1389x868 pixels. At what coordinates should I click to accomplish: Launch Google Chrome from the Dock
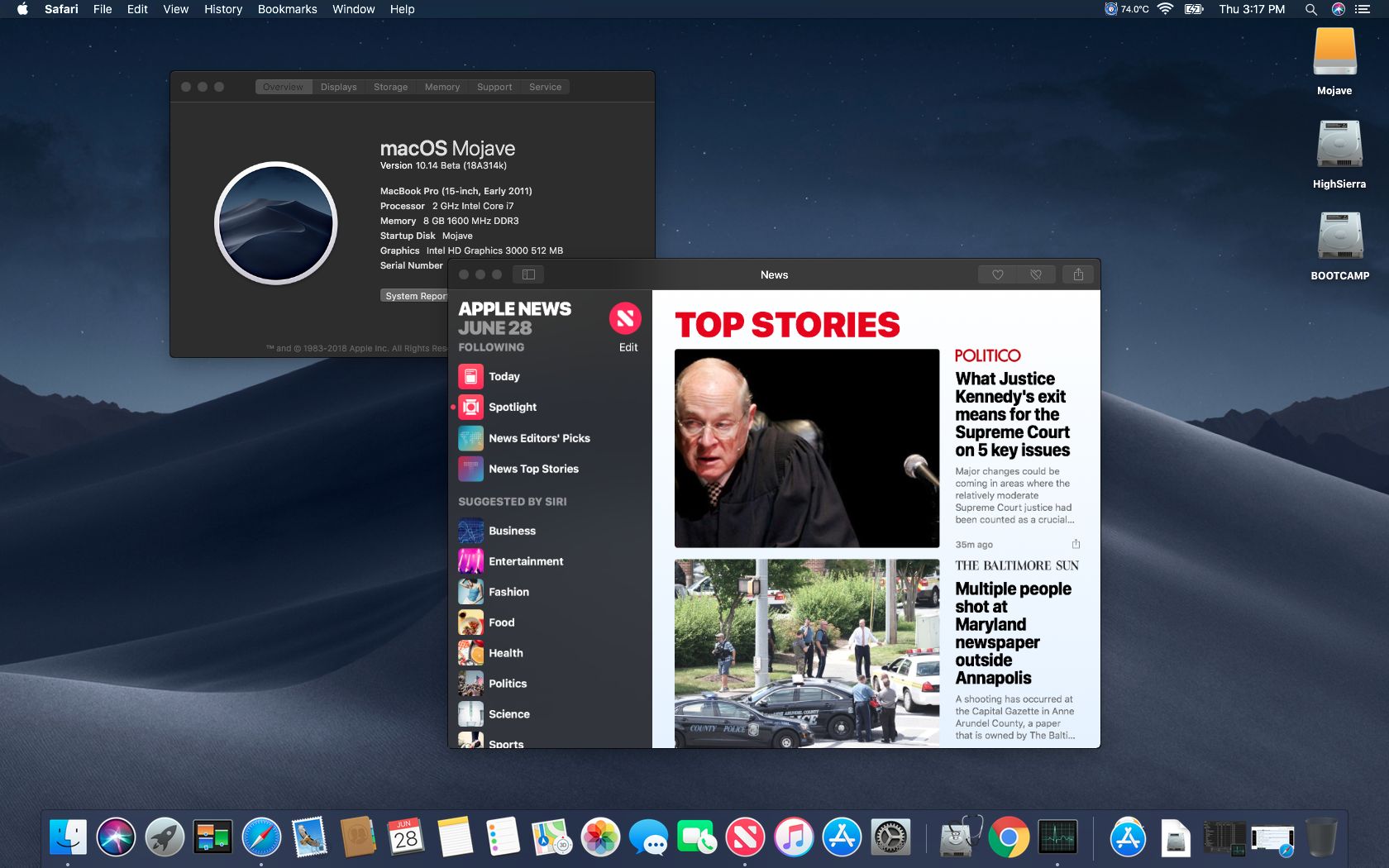(x=1009, y=837)
